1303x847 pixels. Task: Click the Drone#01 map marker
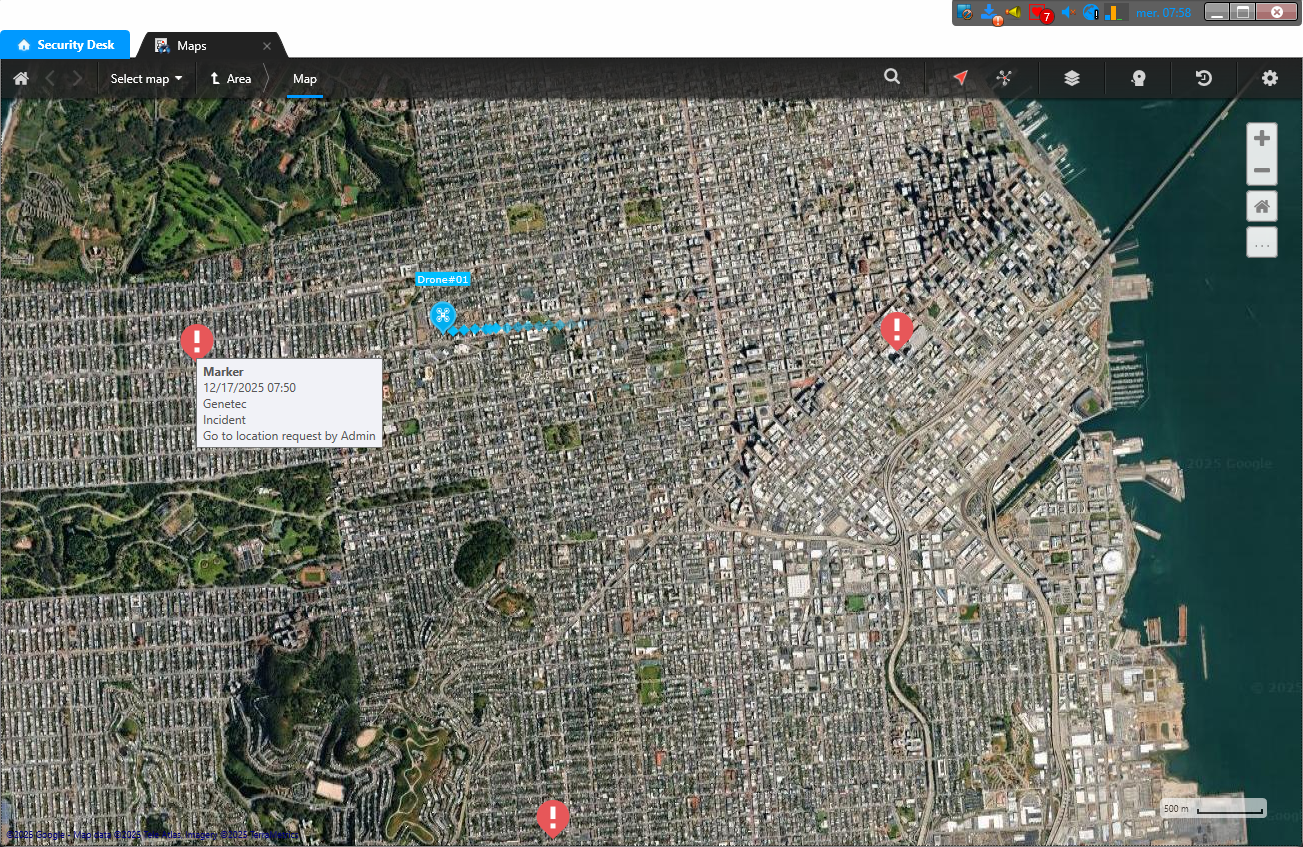(442, 316)
